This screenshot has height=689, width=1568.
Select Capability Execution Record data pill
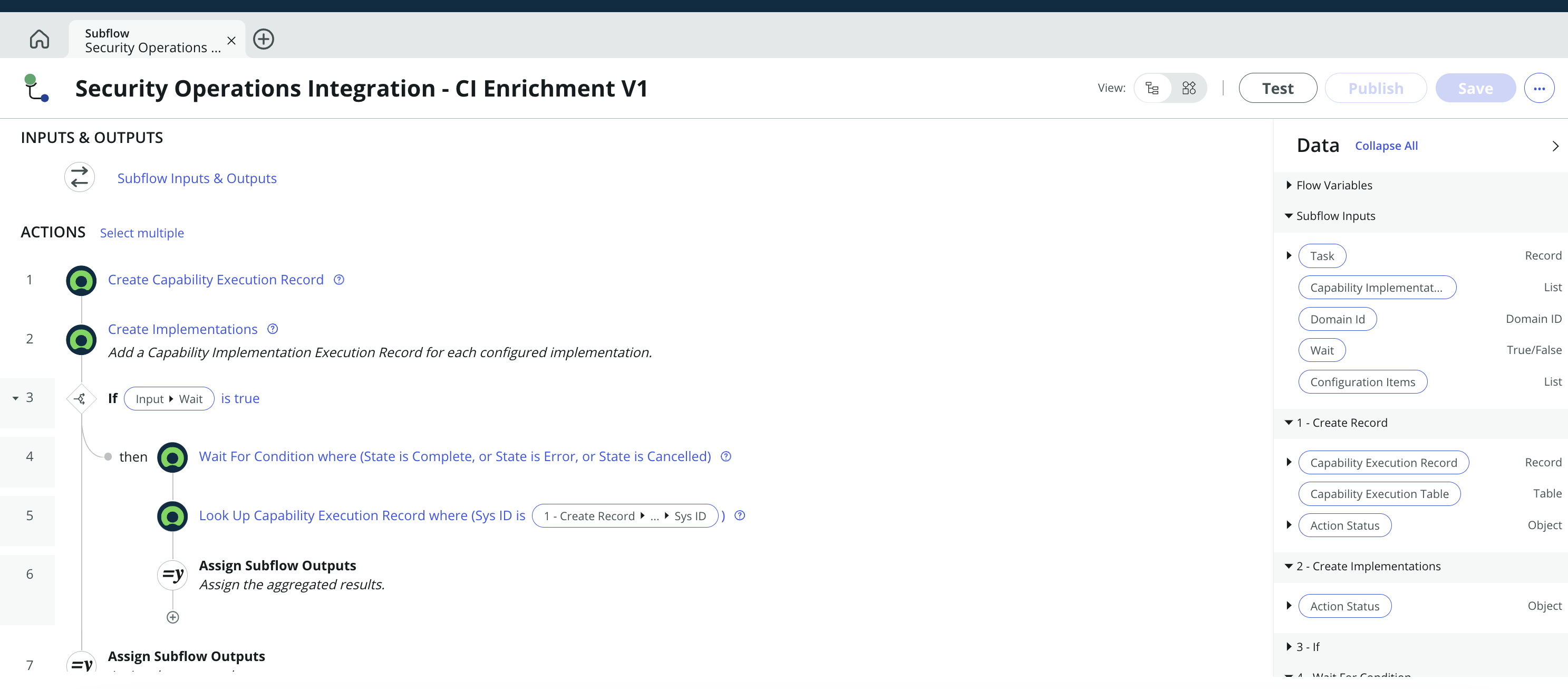[1383, 462]
